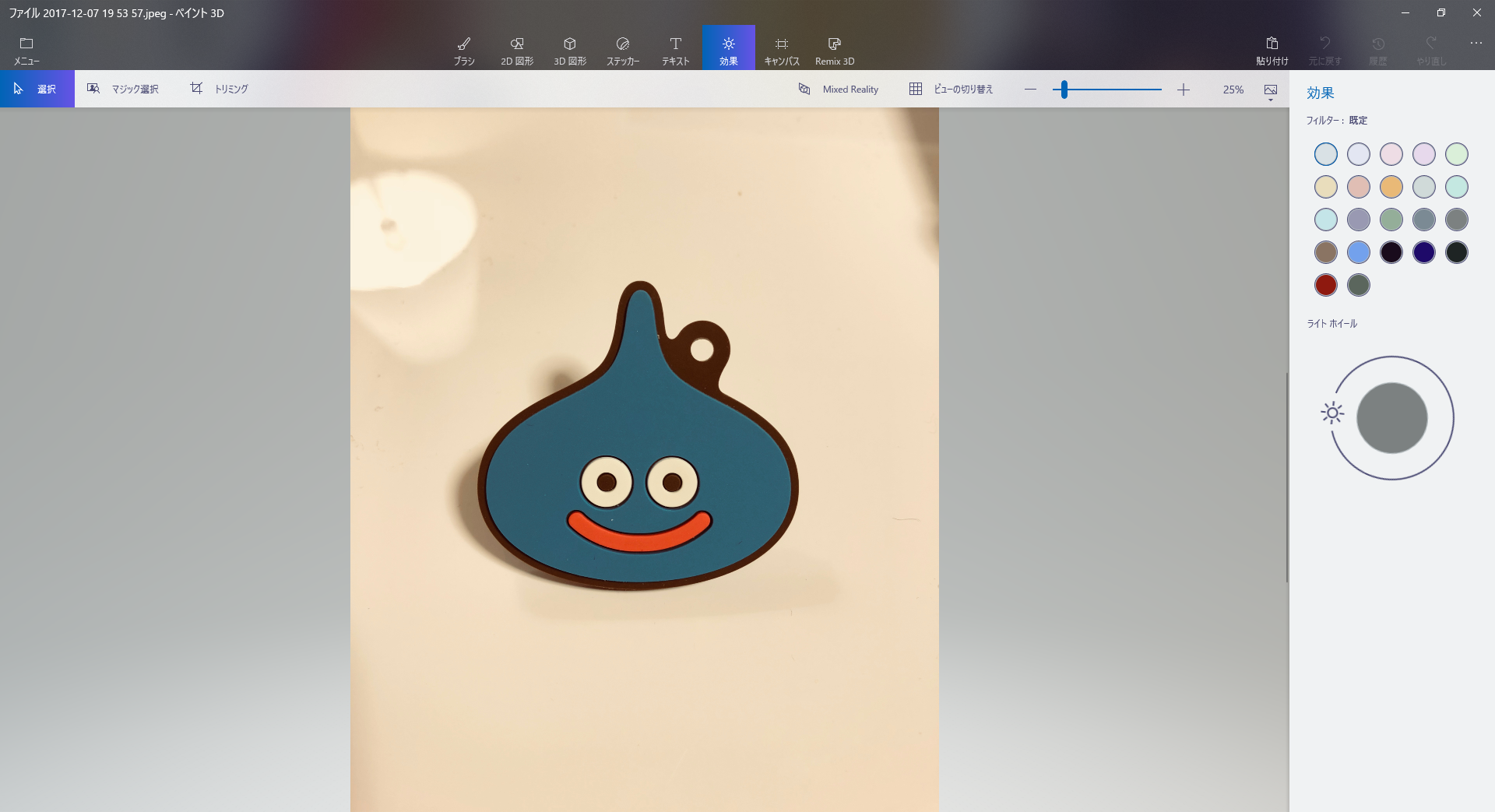Toggle ビューの切り替え view switch

tap(952, 90)
